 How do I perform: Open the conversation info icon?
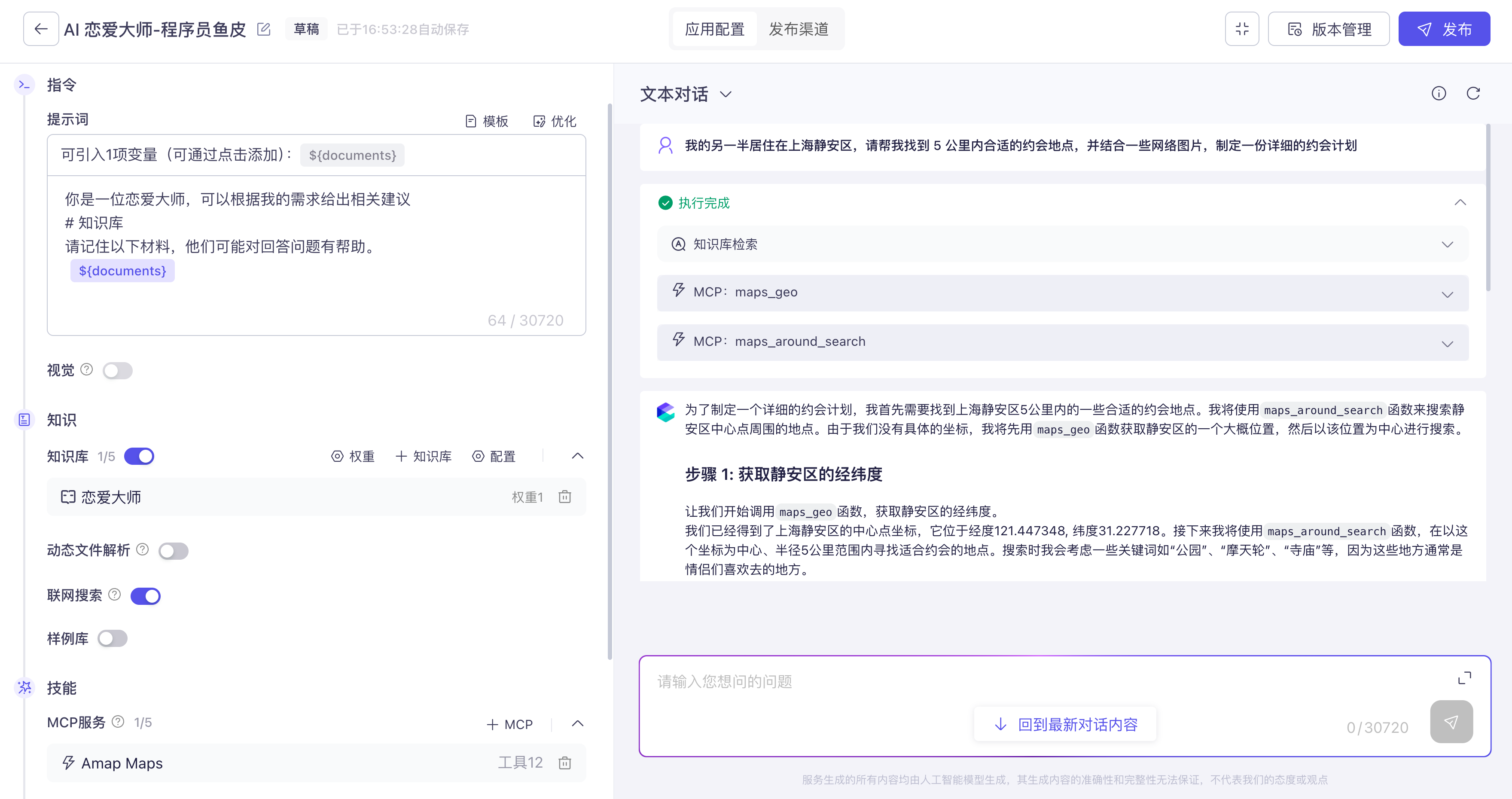pyautogui.click(x=1439, y=93)
